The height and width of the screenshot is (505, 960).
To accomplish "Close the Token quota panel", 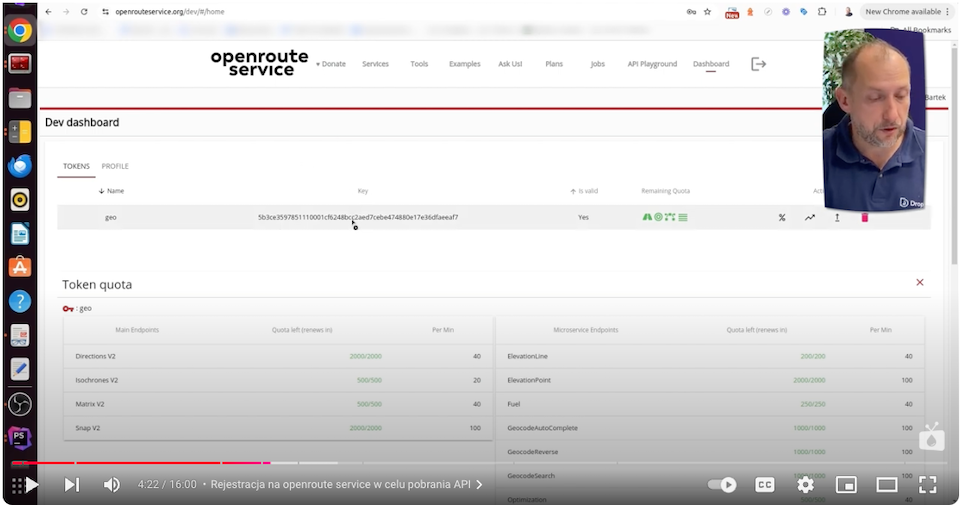I will point(920,282).
